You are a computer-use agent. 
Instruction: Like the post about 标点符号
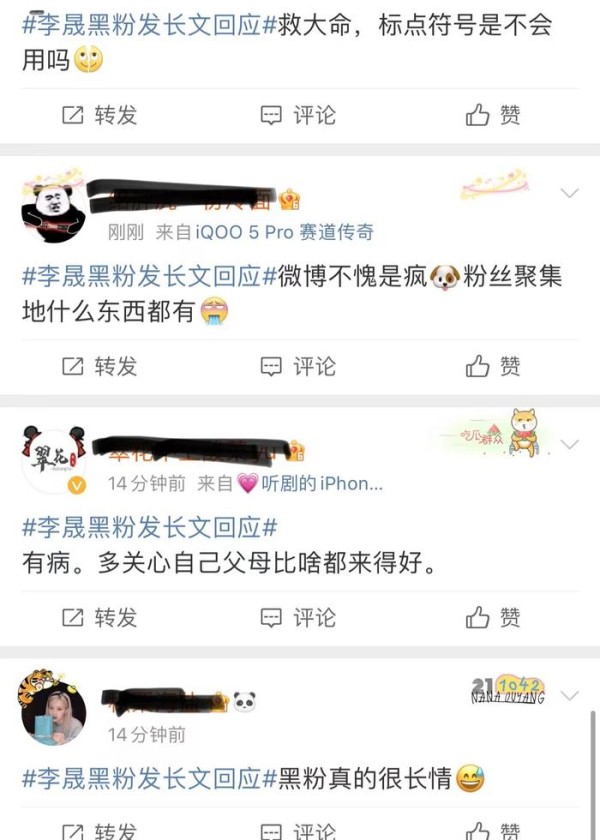492,115
